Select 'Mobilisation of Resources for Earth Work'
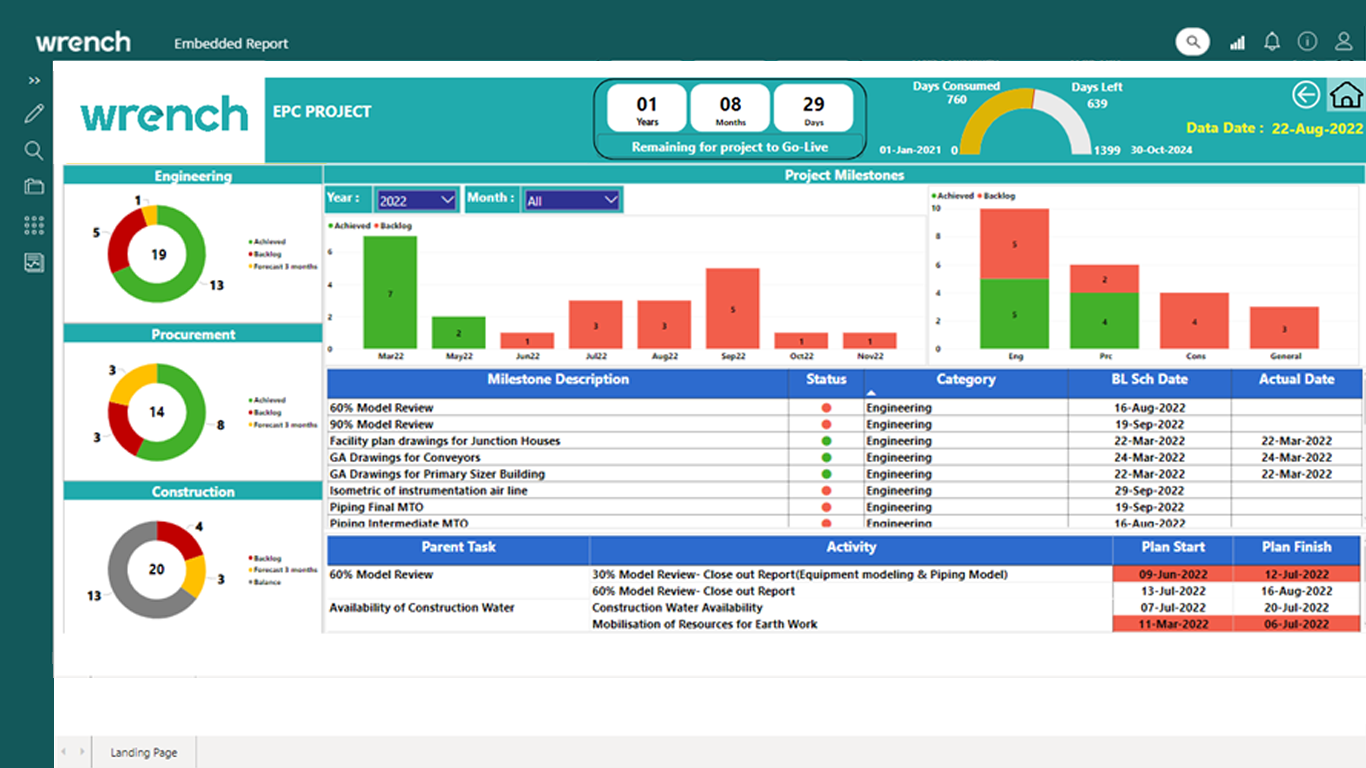1366x768 pixels. pyautogui.click(x=704, y=624)
